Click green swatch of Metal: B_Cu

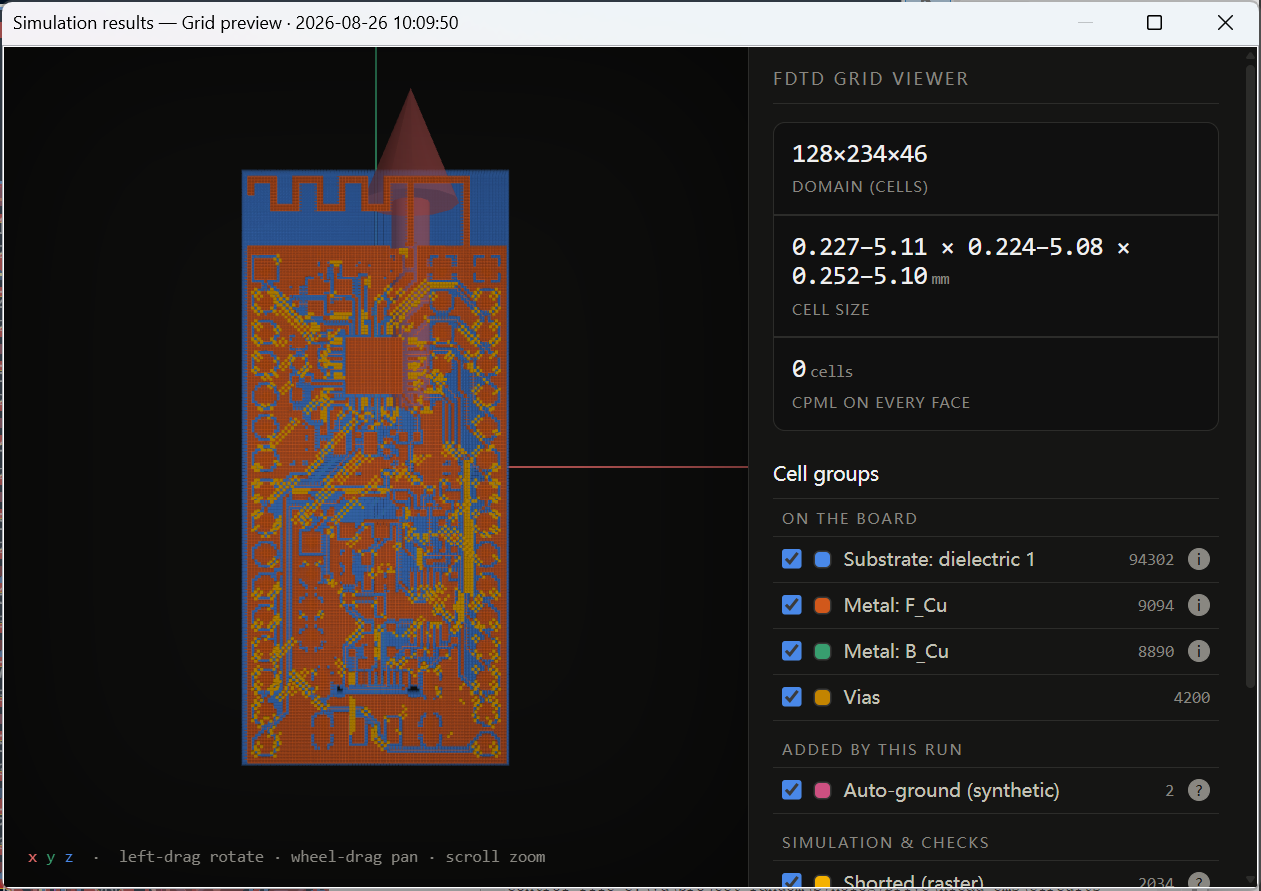click(823, 651)
